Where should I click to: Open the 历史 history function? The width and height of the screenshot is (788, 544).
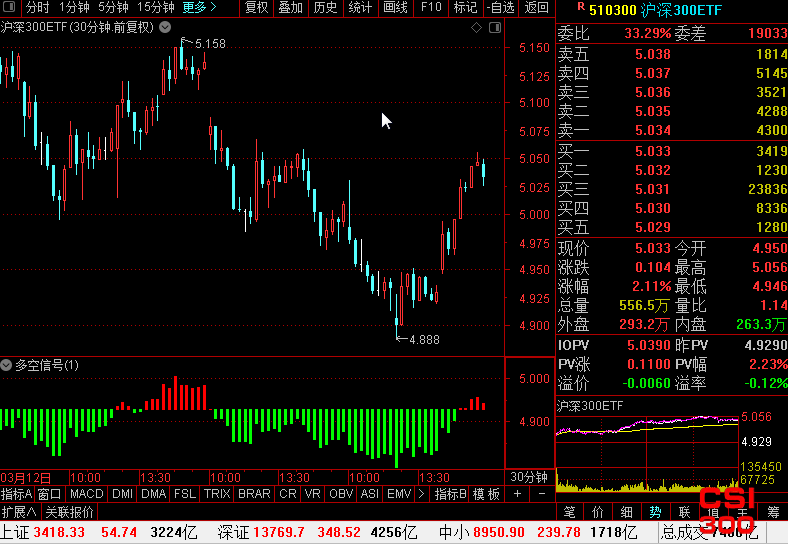click(325, 7)
